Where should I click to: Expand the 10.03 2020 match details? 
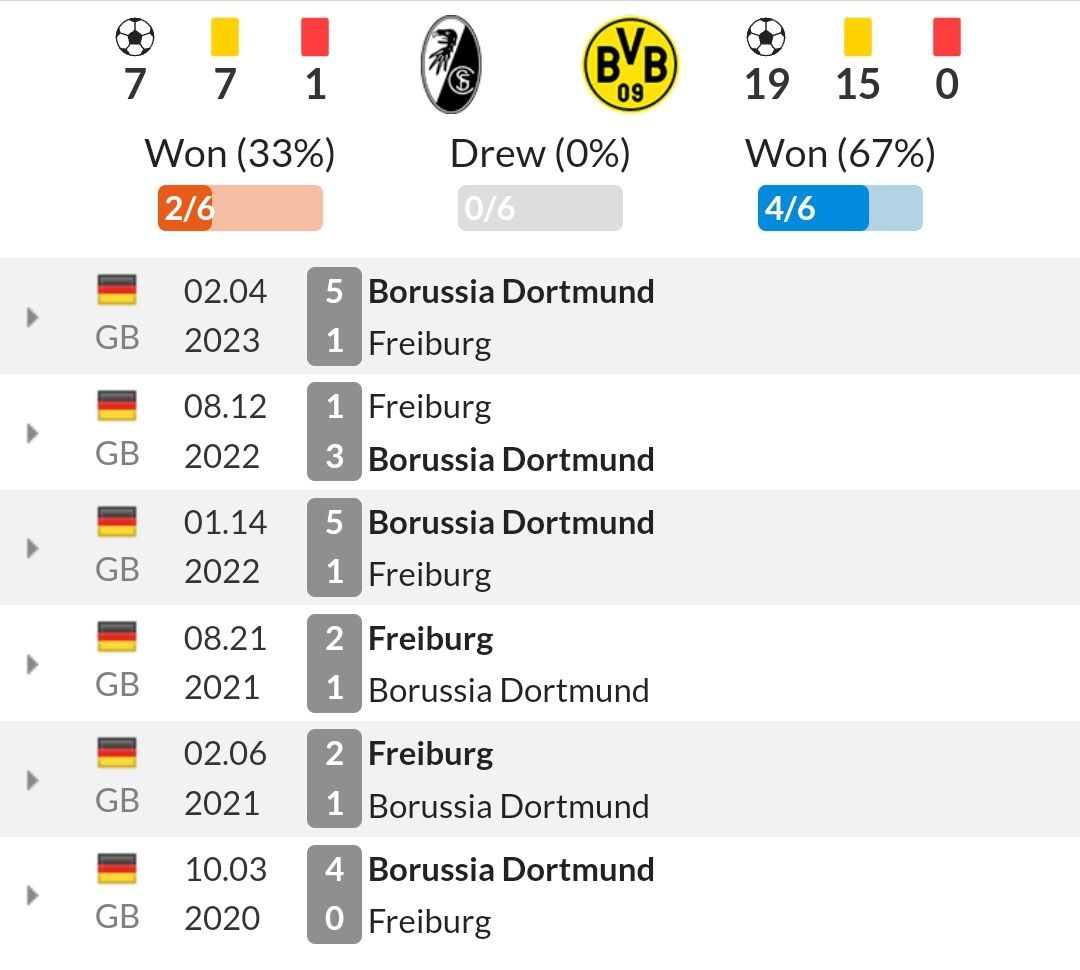click(x=32, y=896)
